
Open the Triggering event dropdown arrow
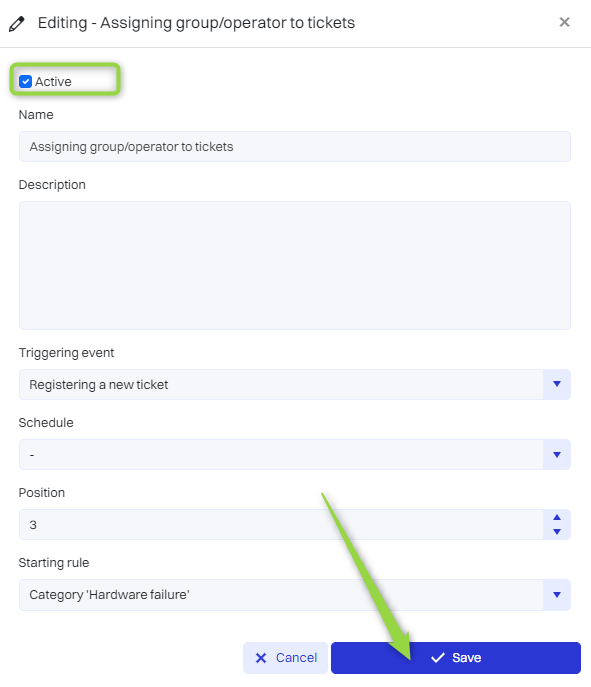[557, 384]
